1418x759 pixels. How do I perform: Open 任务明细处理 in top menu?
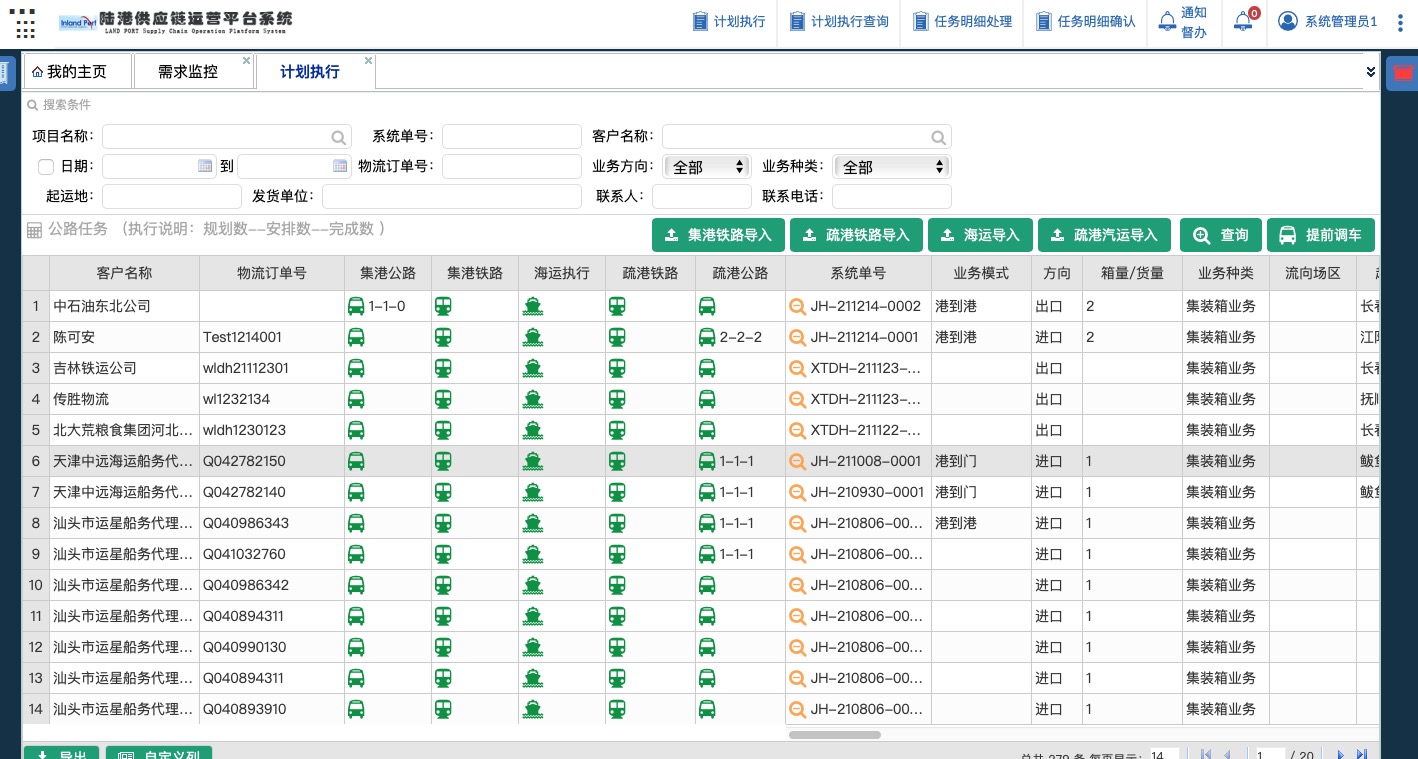[x=962, y=21]
